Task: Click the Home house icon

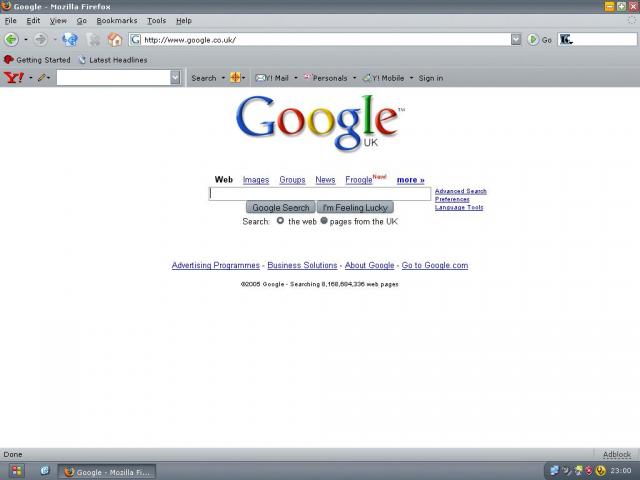Action: click(x=115, y=40)
